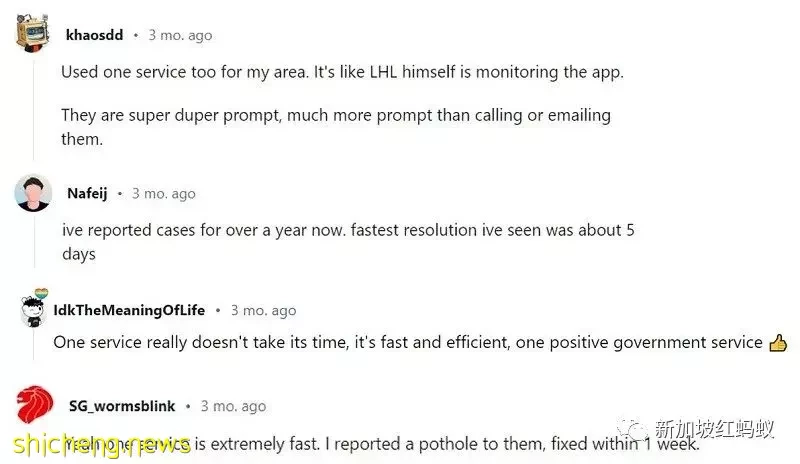Click the 新加坡红蚂蚁 watermark label
Screen dimensions: 800x464
[714, 429]
